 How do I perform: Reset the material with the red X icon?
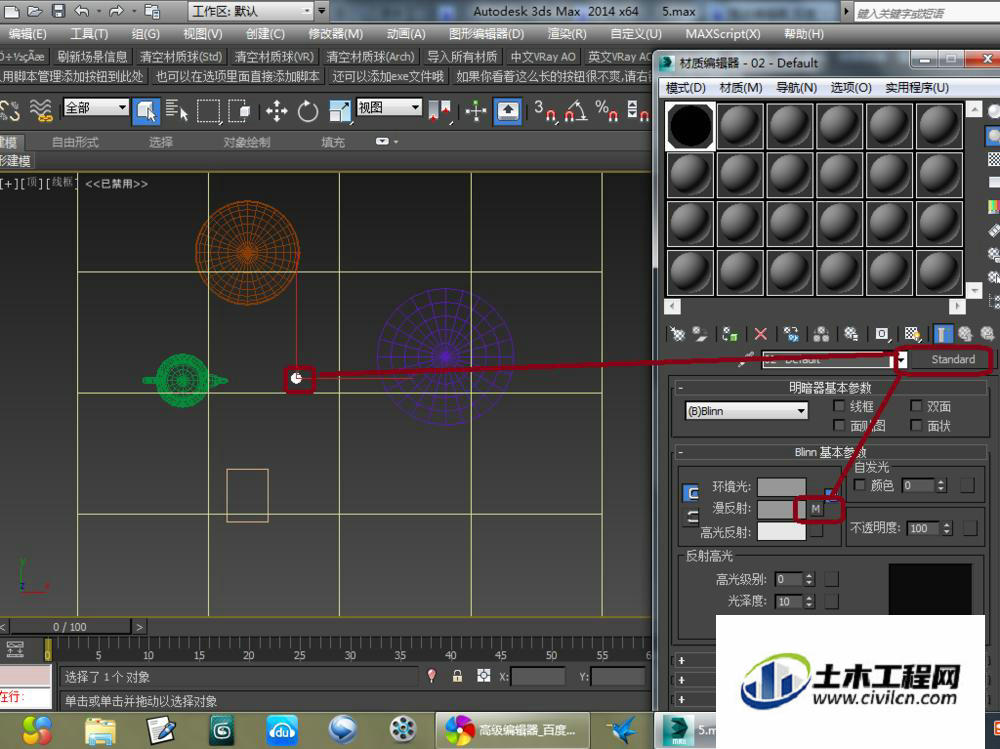[760, 334]
